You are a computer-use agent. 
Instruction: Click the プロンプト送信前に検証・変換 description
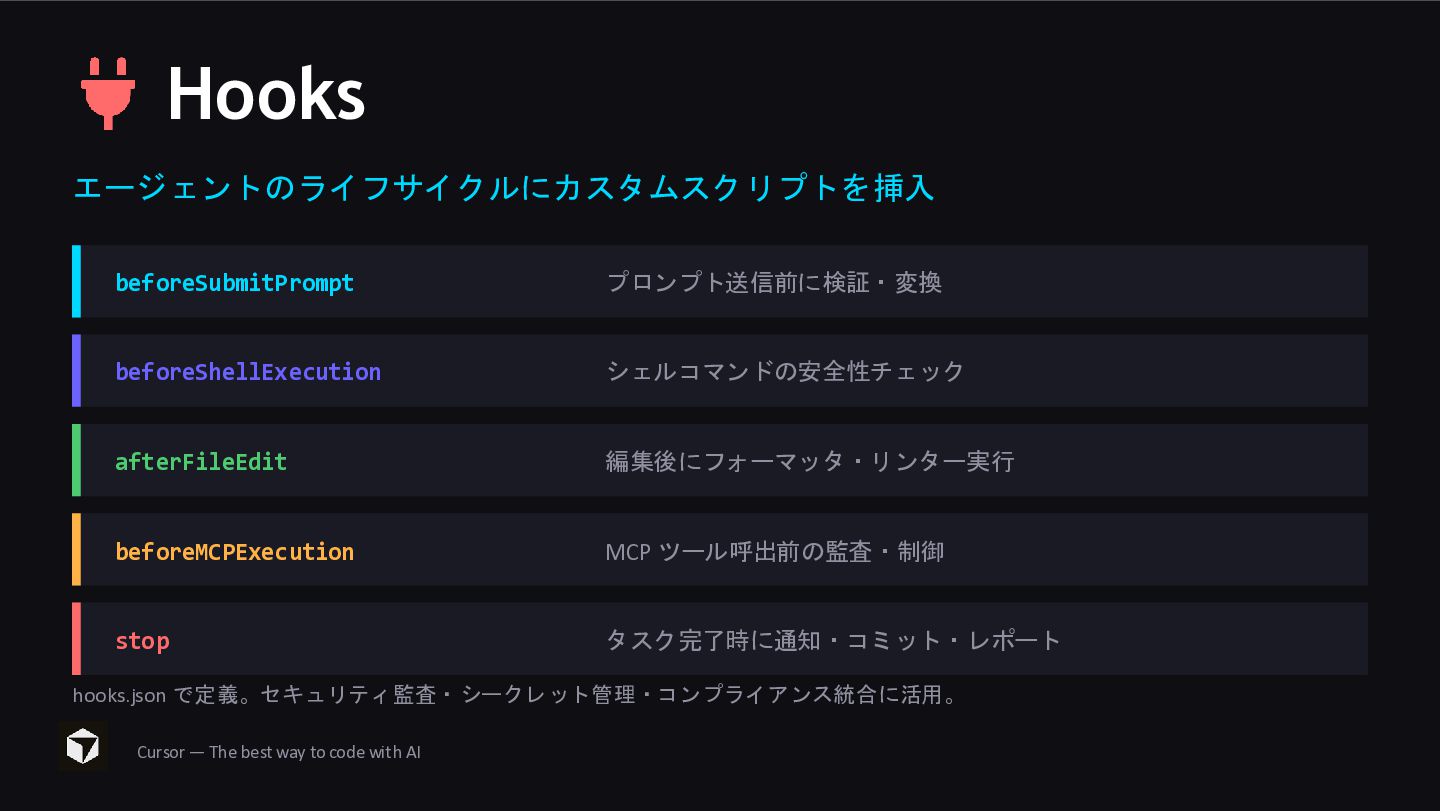[774, 283]
